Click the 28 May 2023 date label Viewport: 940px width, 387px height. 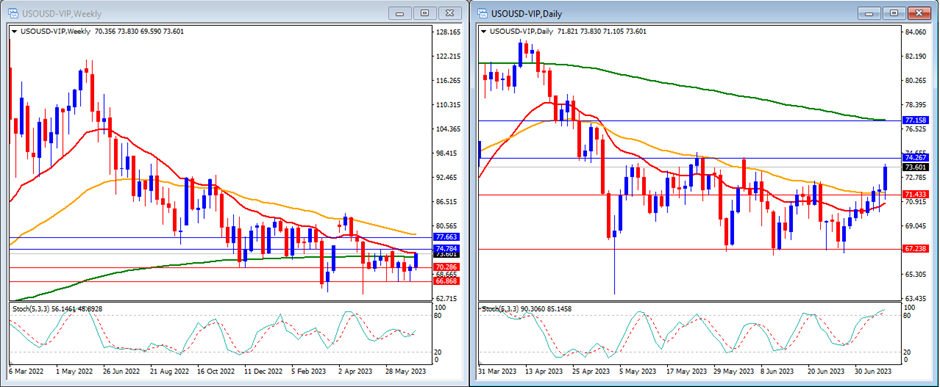[406, 371]
